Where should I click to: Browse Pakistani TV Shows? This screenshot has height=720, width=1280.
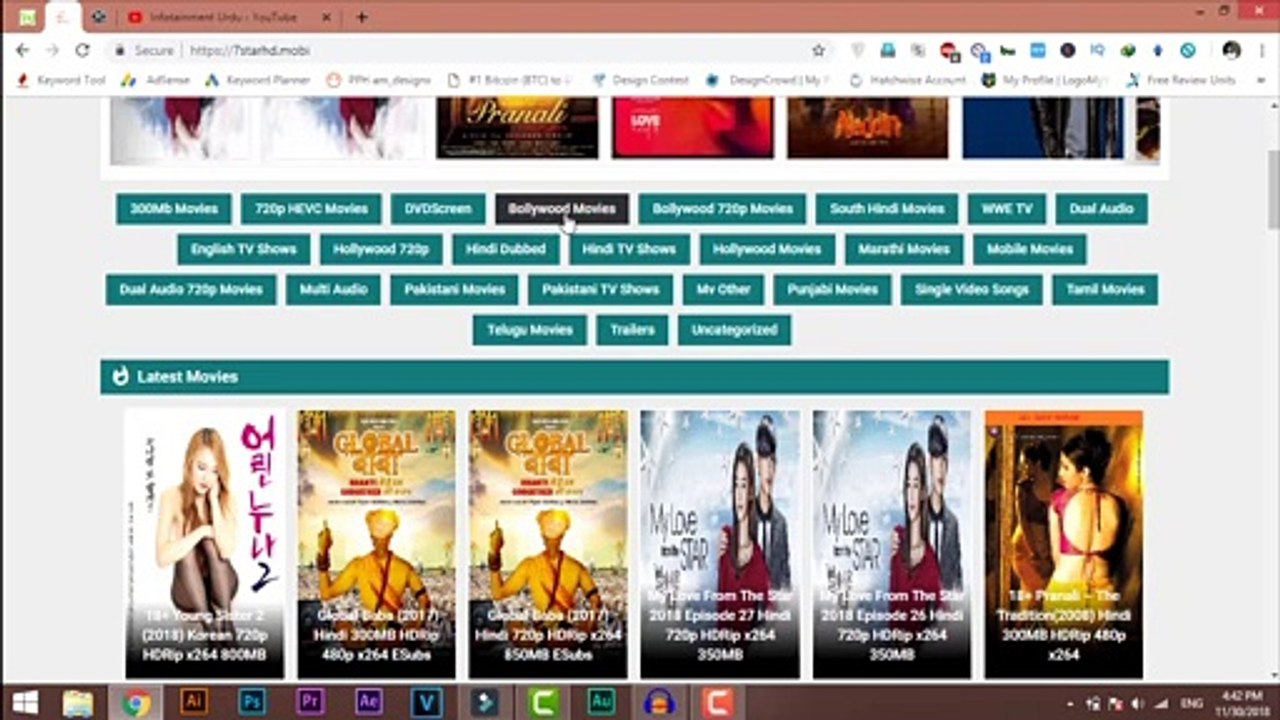point(601,289)
